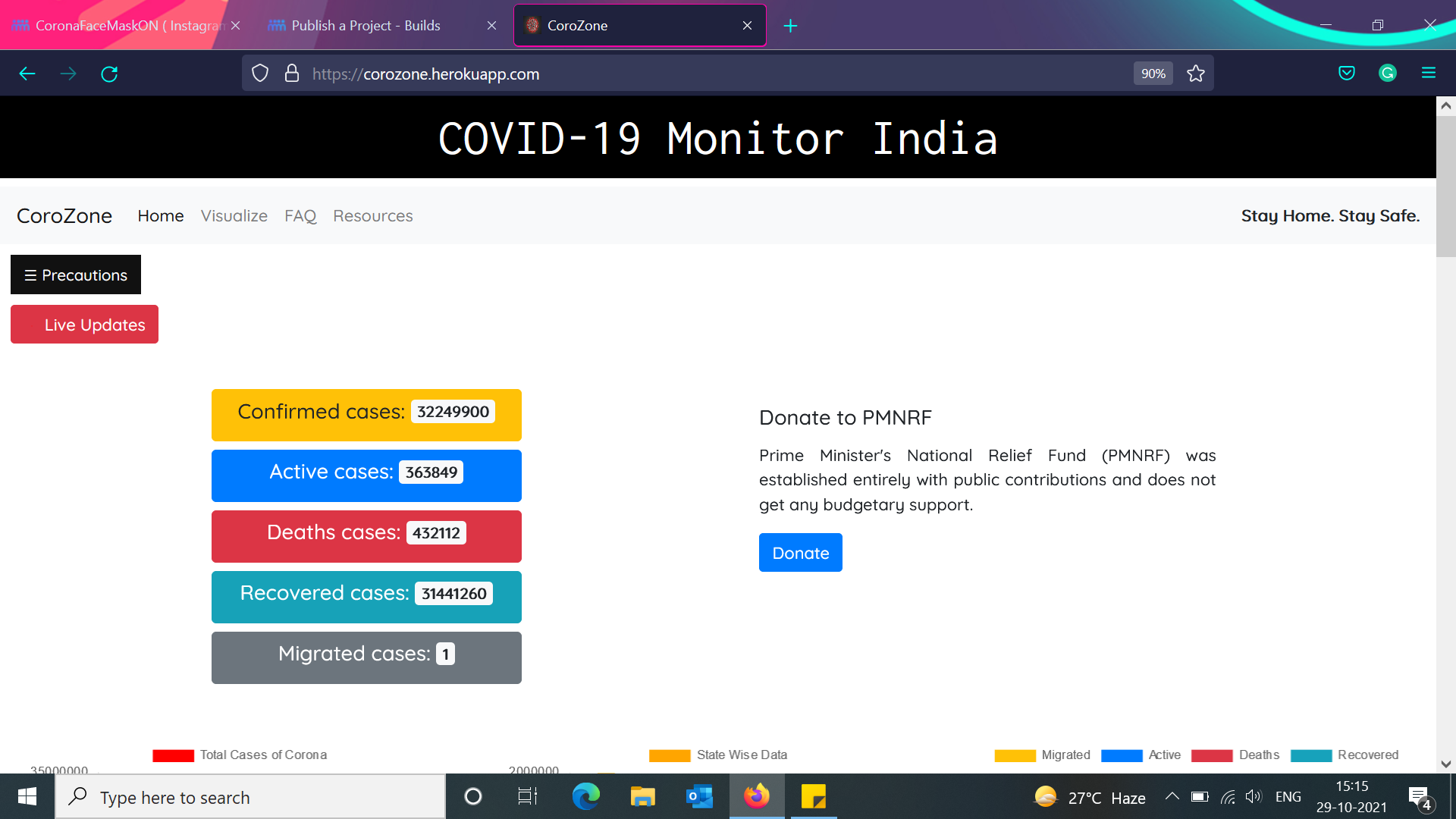The image size is (1456, 819).
Task: Click the Active cases blue card
Action: pyautogui.click(x=366, y=475)
